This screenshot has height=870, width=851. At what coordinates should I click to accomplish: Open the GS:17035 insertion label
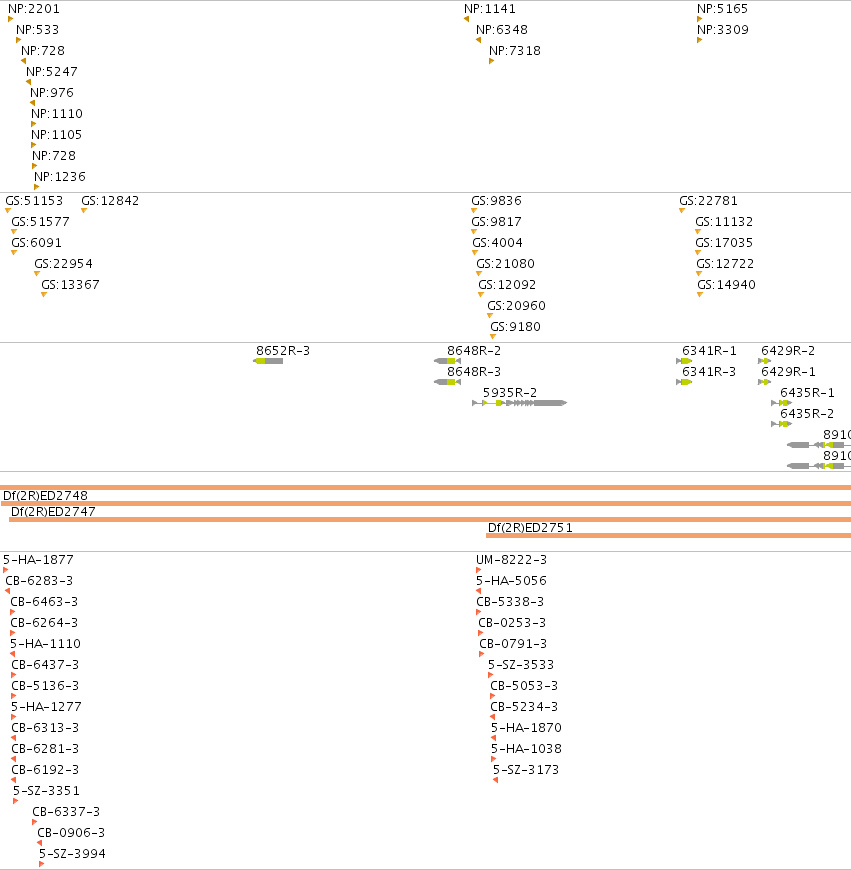click(725, 243)
